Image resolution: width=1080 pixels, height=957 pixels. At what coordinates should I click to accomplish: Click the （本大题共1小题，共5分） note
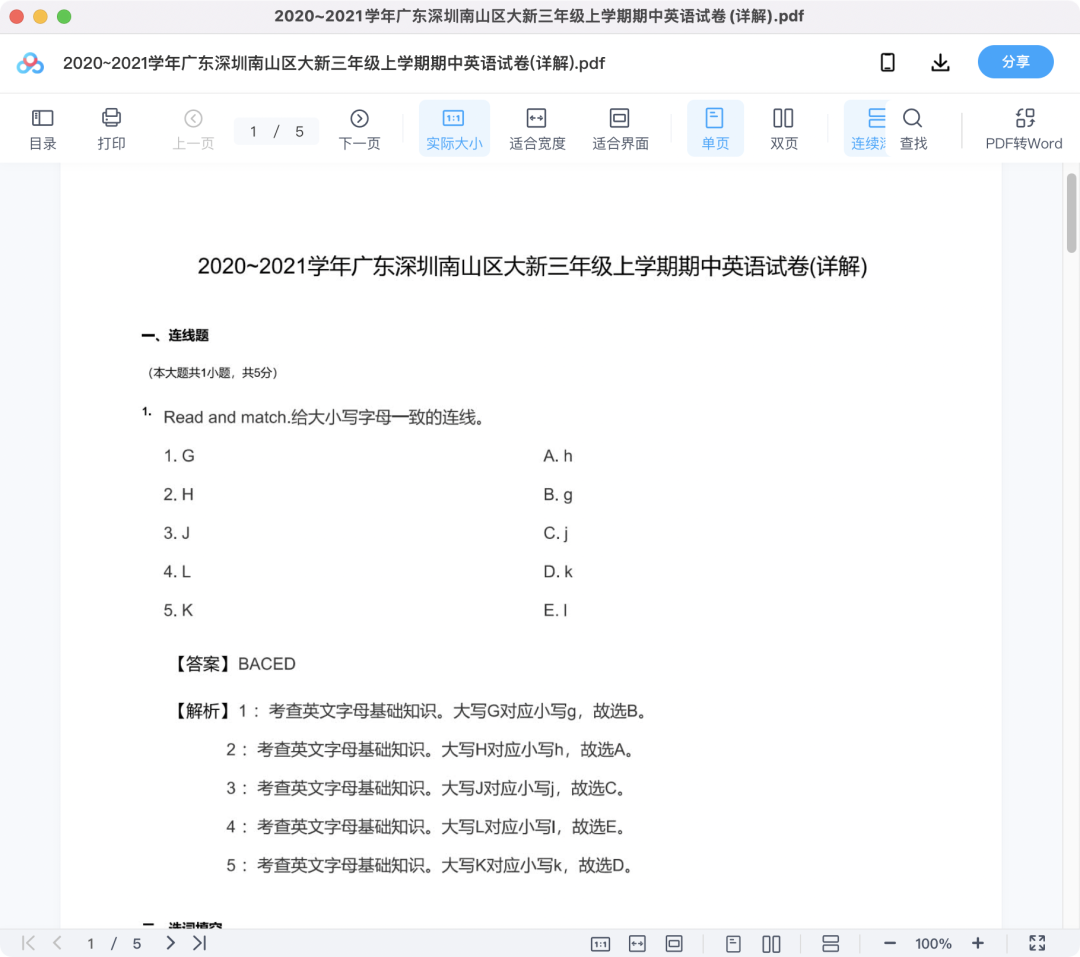[x=213, y=373]
